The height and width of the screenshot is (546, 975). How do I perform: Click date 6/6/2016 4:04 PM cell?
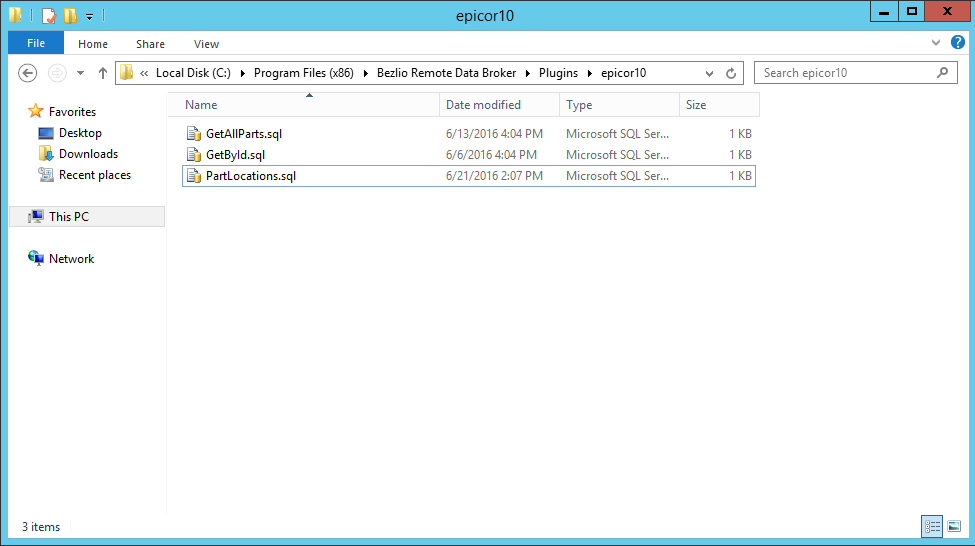pos(491,155)
